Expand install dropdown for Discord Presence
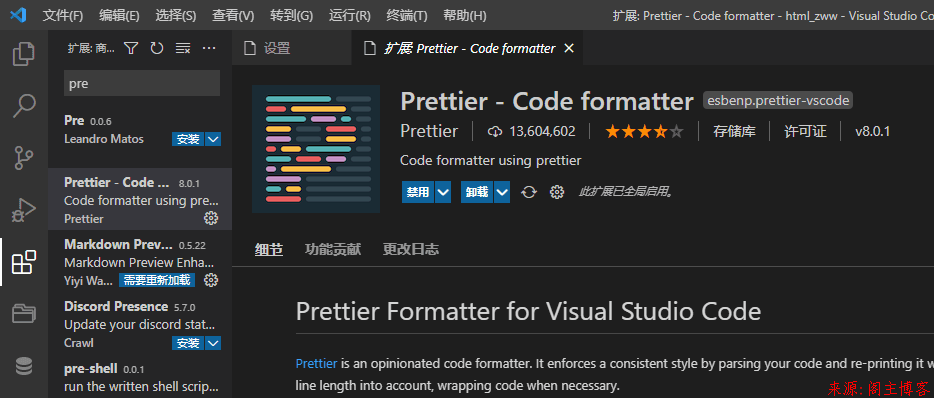 click(x=213, y=343)
